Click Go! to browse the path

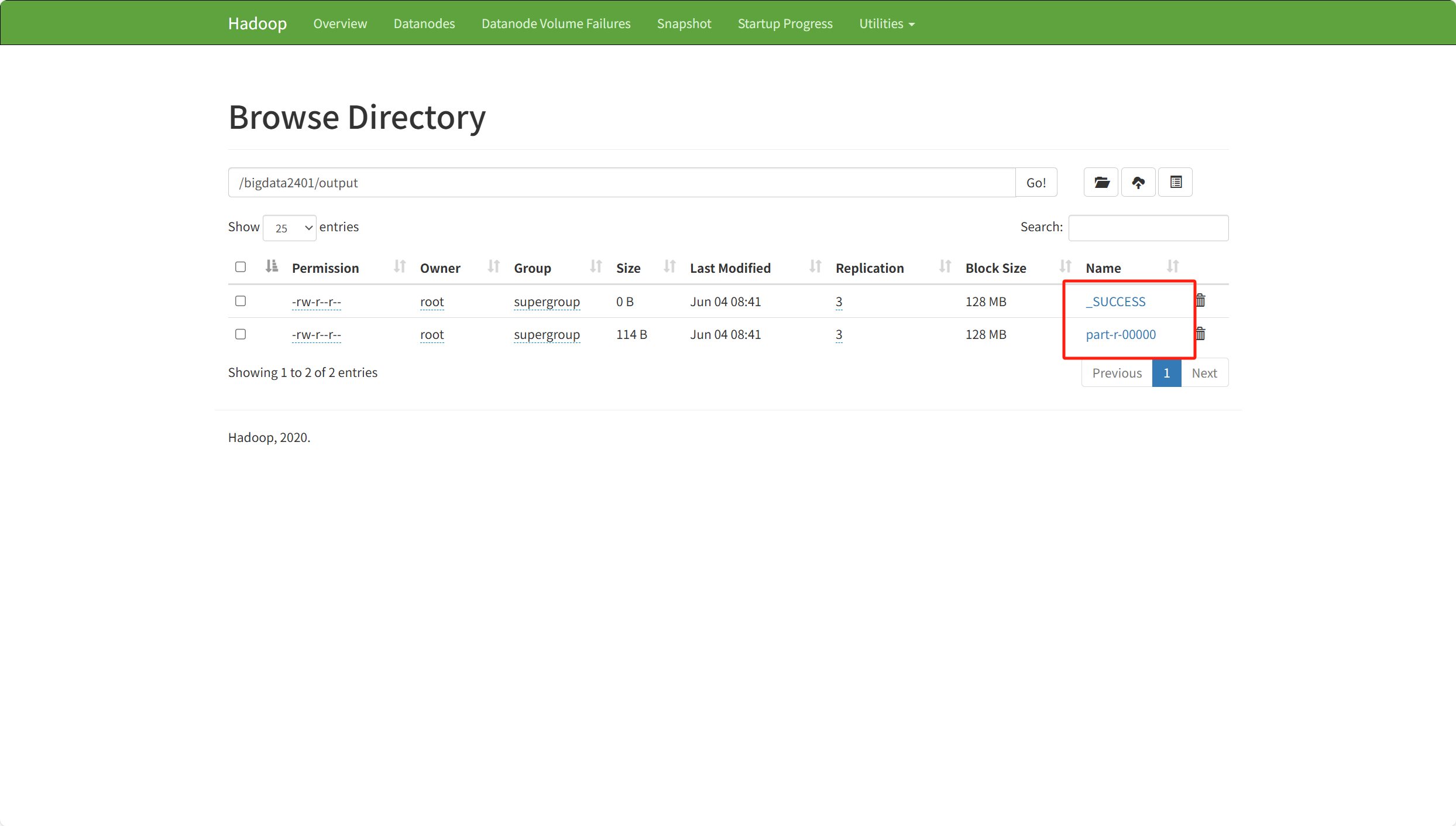(1036, 182)
